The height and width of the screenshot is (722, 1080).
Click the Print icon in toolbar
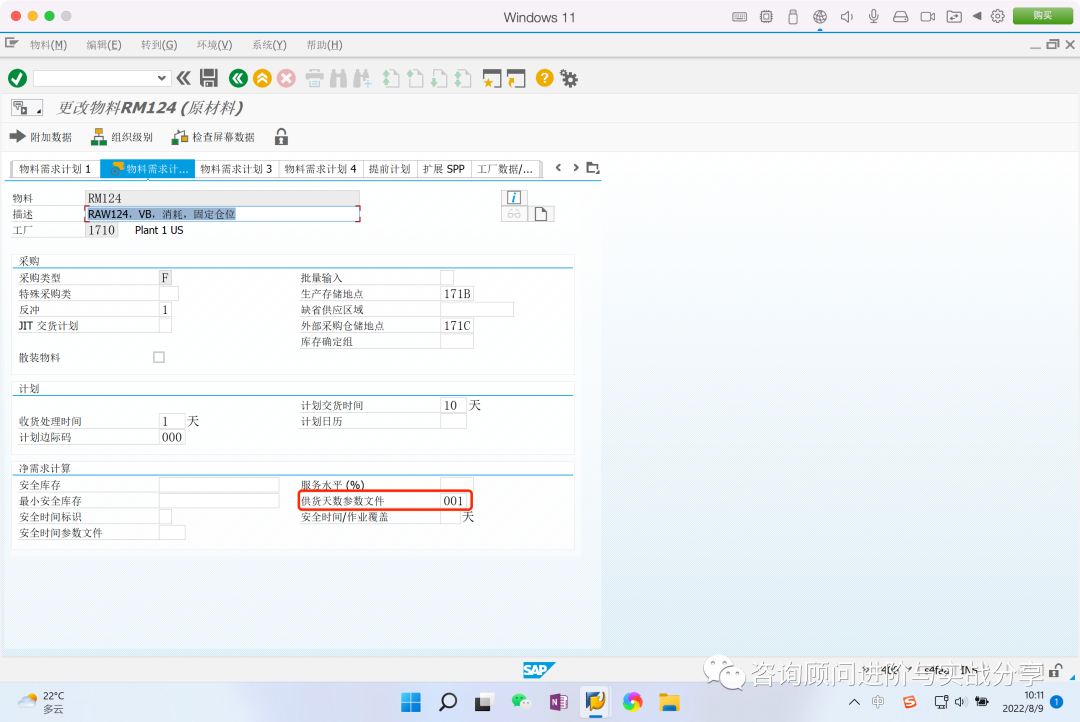coord(314,79)
